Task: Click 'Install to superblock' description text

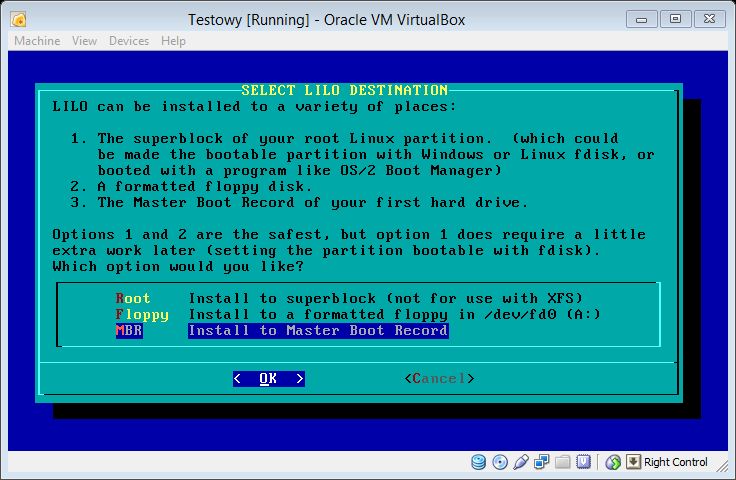Action: pos(385,298)
